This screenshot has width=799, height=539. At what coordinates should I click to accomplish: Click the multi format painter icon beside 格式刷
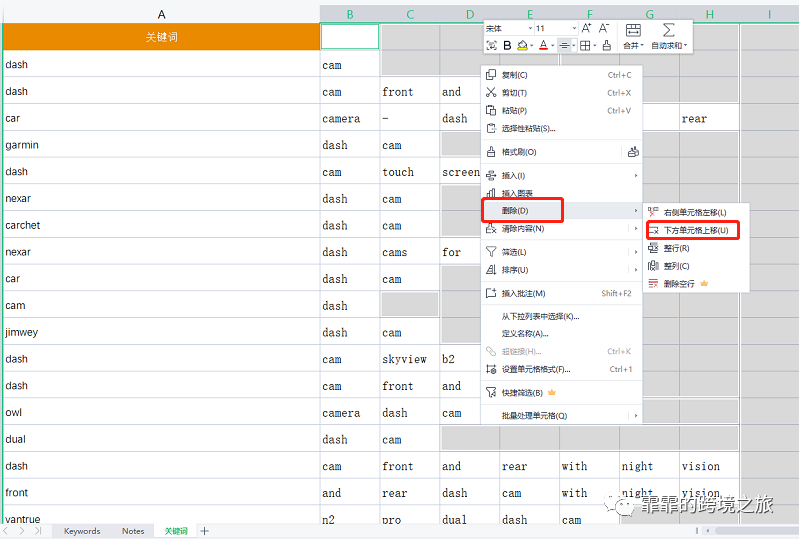tap(633, 152)
